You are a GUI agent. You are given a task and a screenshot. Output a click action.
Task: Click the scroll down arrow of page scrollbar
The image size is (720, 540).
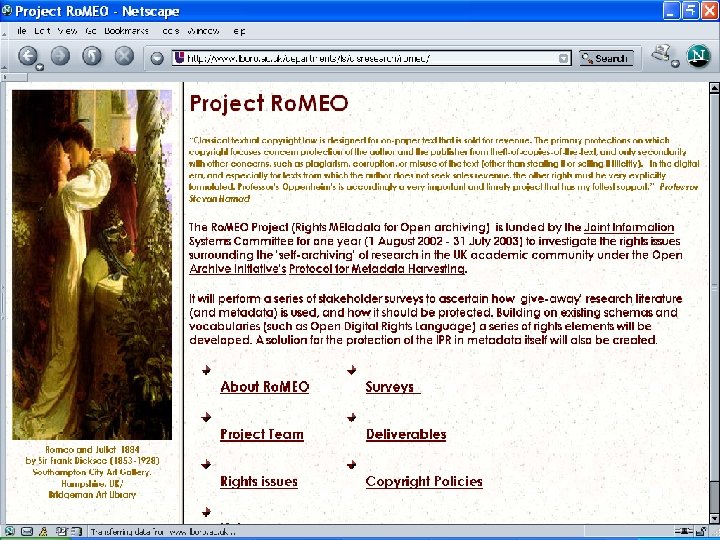click(714, 518)
